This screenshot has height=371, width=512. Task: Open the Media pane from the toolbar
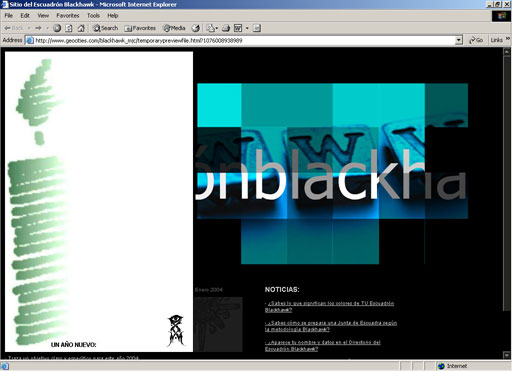(x=174, y=28)
